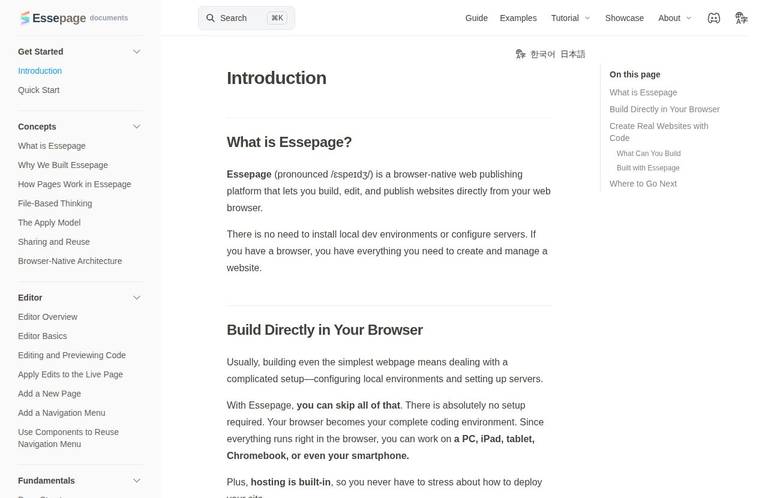Click 'Build Directly in Your Browser' heading
This screenshot has height=498, width=768.
pyautogui.click(x=325, y=330)
